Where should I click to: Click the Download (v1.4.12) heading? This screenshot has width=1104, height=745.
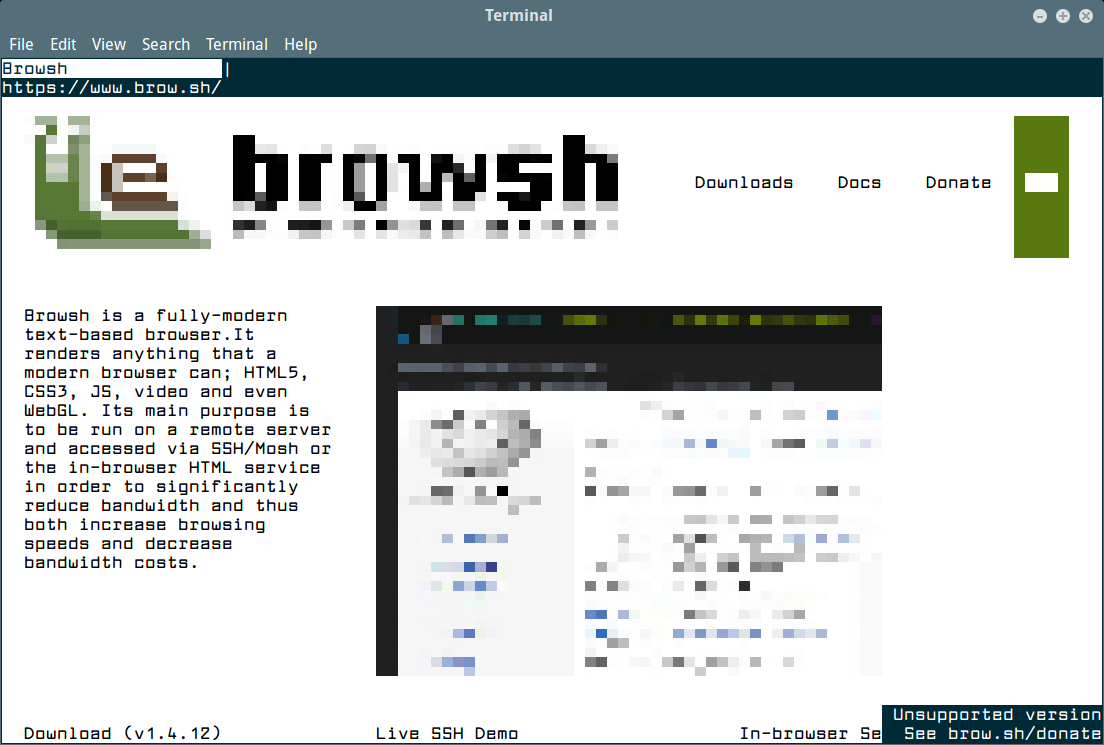(x=122, y=733)
